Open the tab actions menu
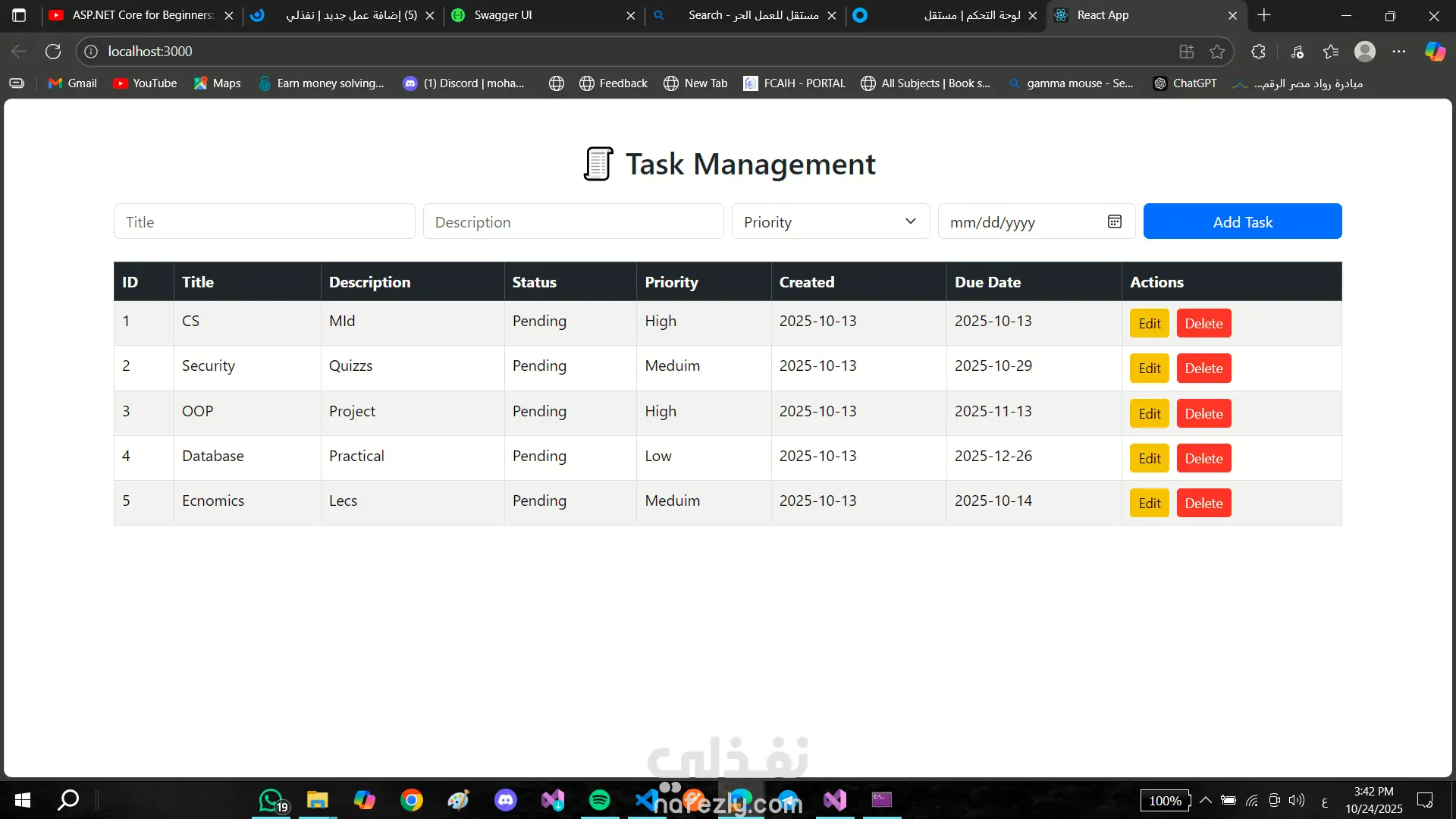 [19, 15]
